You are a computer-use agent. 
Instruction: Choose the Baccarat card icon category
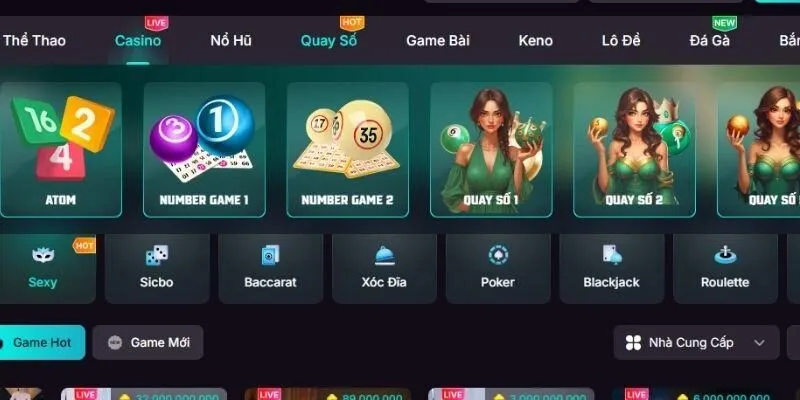tap(270, 255)
